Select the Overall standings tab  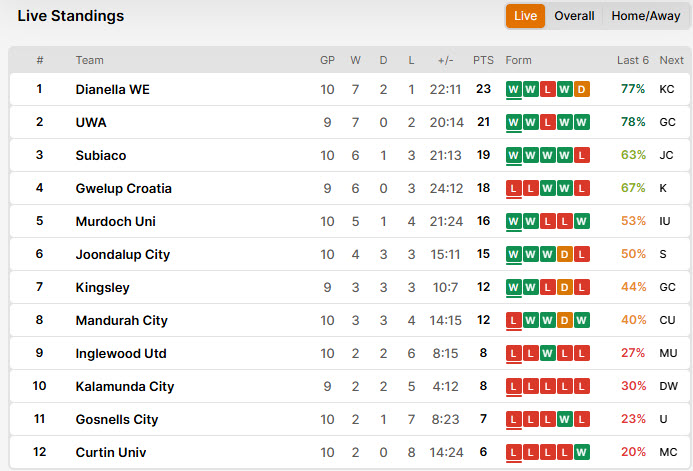pos(574,16)
